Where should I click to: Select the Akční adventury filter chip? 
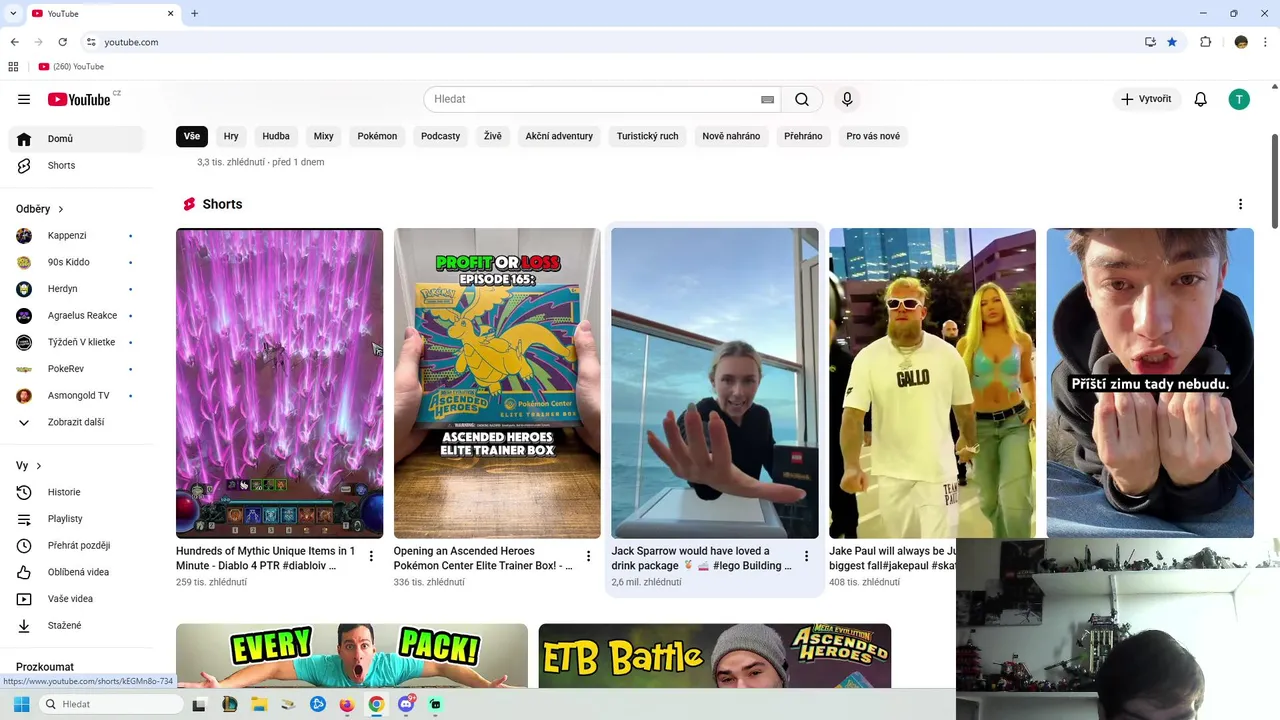(559, 136)
